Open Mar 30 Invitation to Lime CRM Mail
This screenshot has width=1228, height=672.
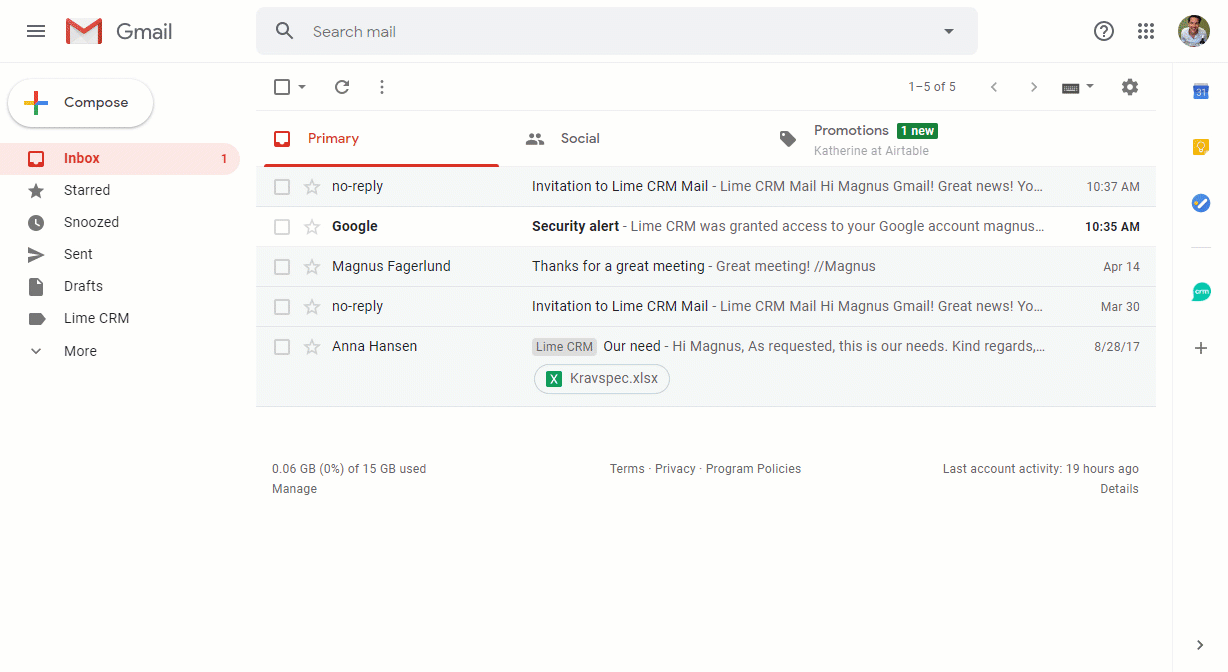pyautogui.click(x=706, y=307)
